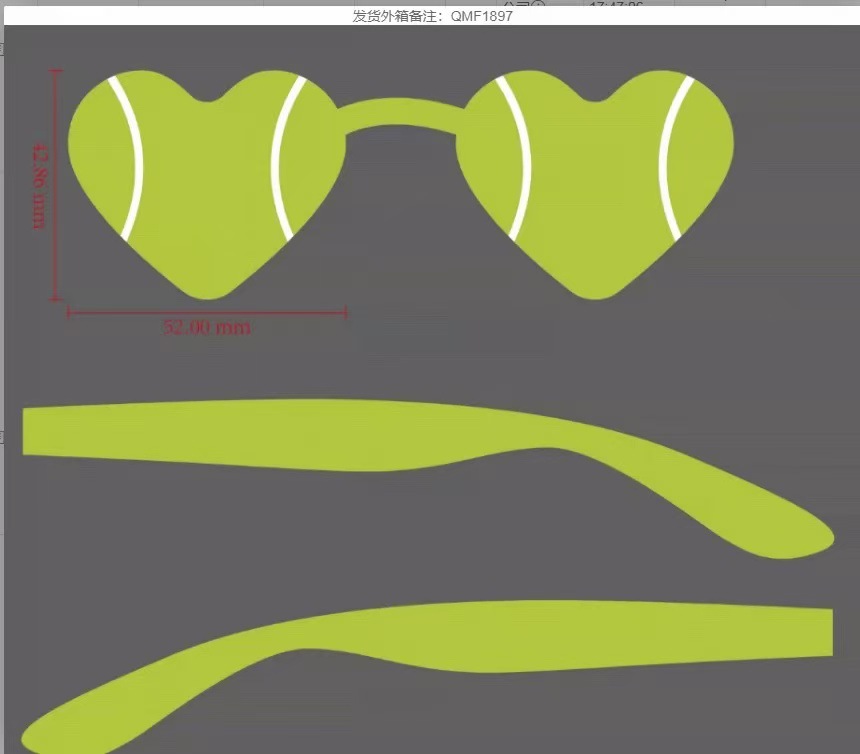Click the curved nose bridge between hearts
This screenshot has height=754, width=860.
pos(400,115)
